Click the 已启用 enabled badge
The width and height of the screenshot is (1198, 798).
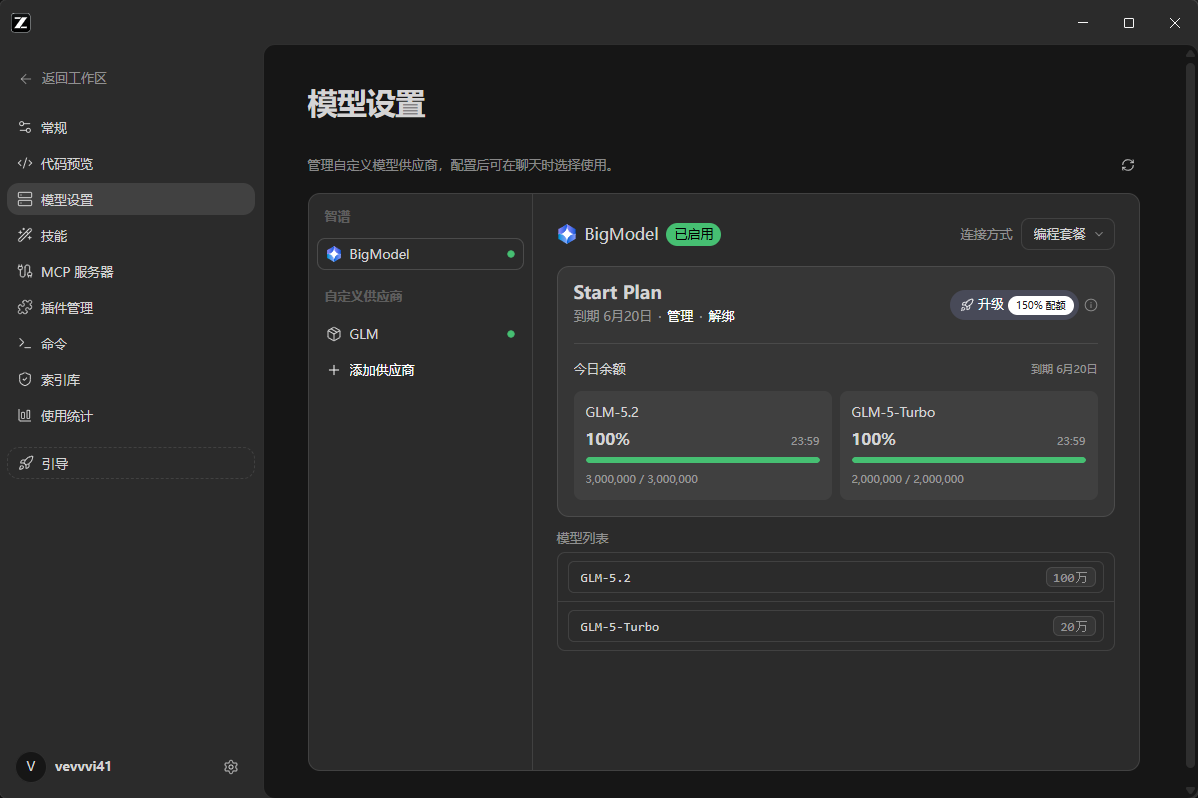pos(694,234)
